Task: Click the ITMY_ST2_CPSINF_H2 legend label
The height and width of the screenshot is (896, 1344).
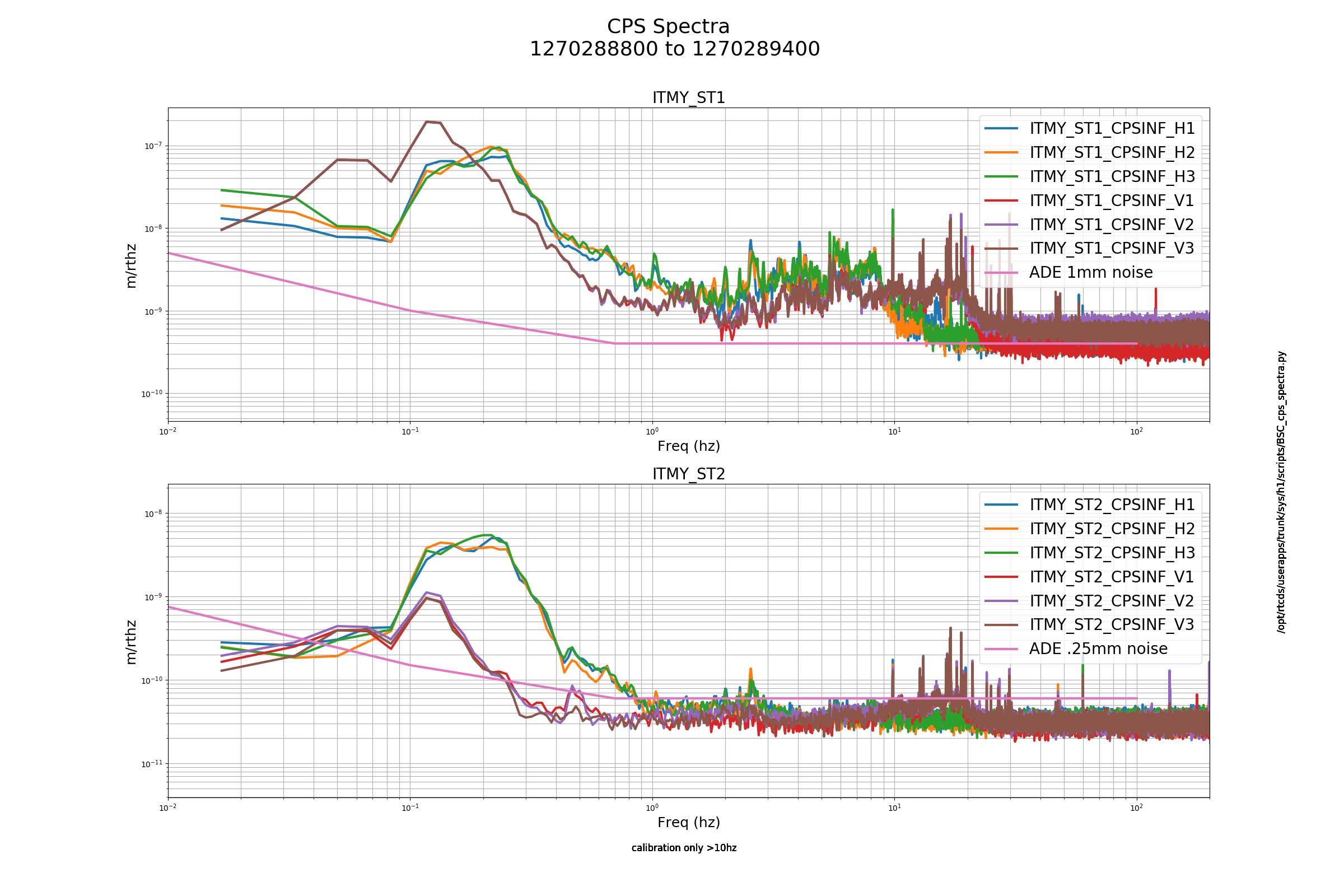Action: pos(1112,529)
